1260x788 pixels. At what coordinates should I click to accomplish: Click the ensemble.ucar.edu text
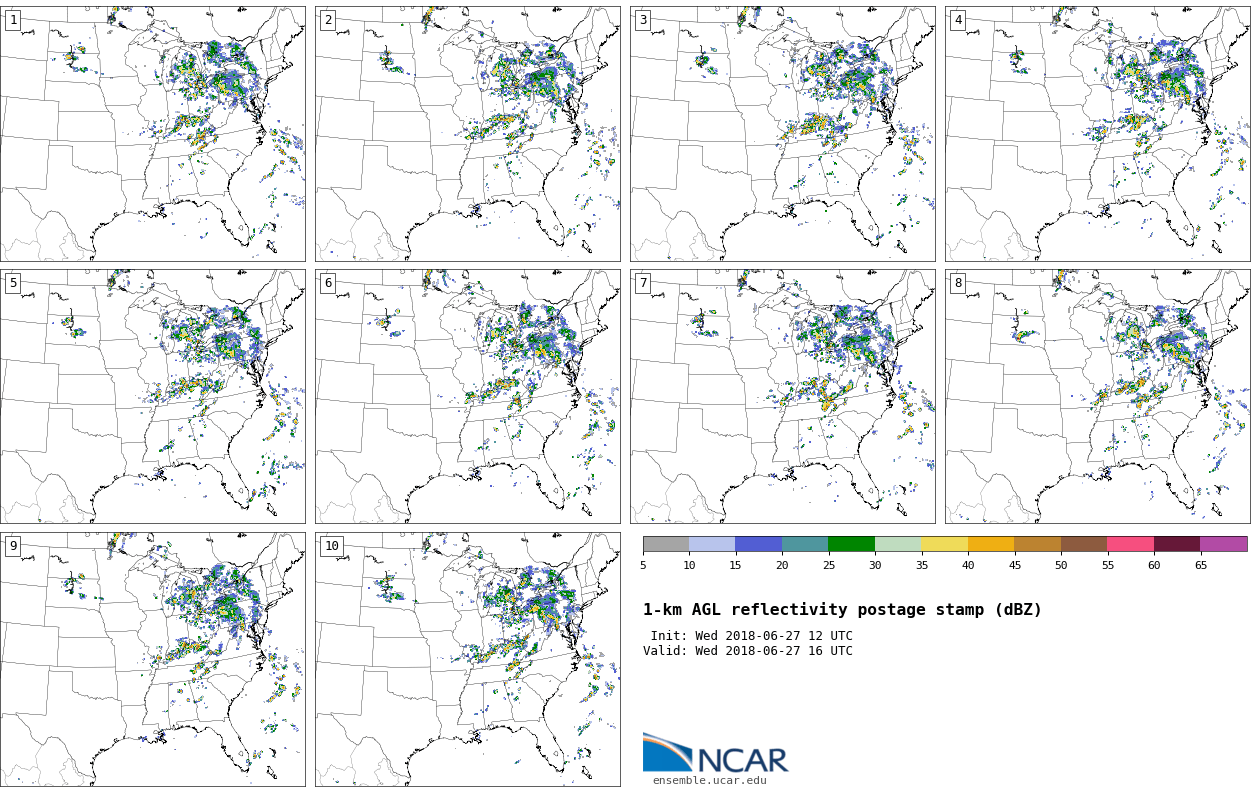tap(710, 781)
